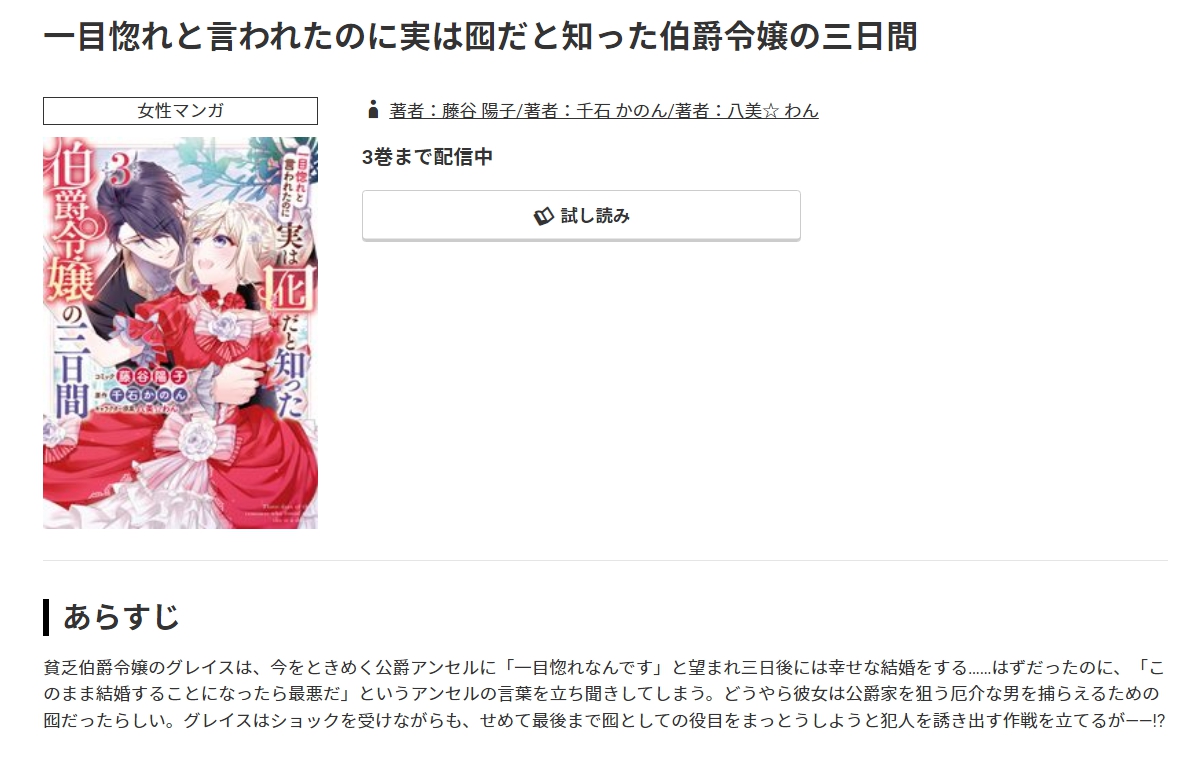1184x768 pixels.
Task: Click the 囮 character in the page title
Action: (479, 36)
